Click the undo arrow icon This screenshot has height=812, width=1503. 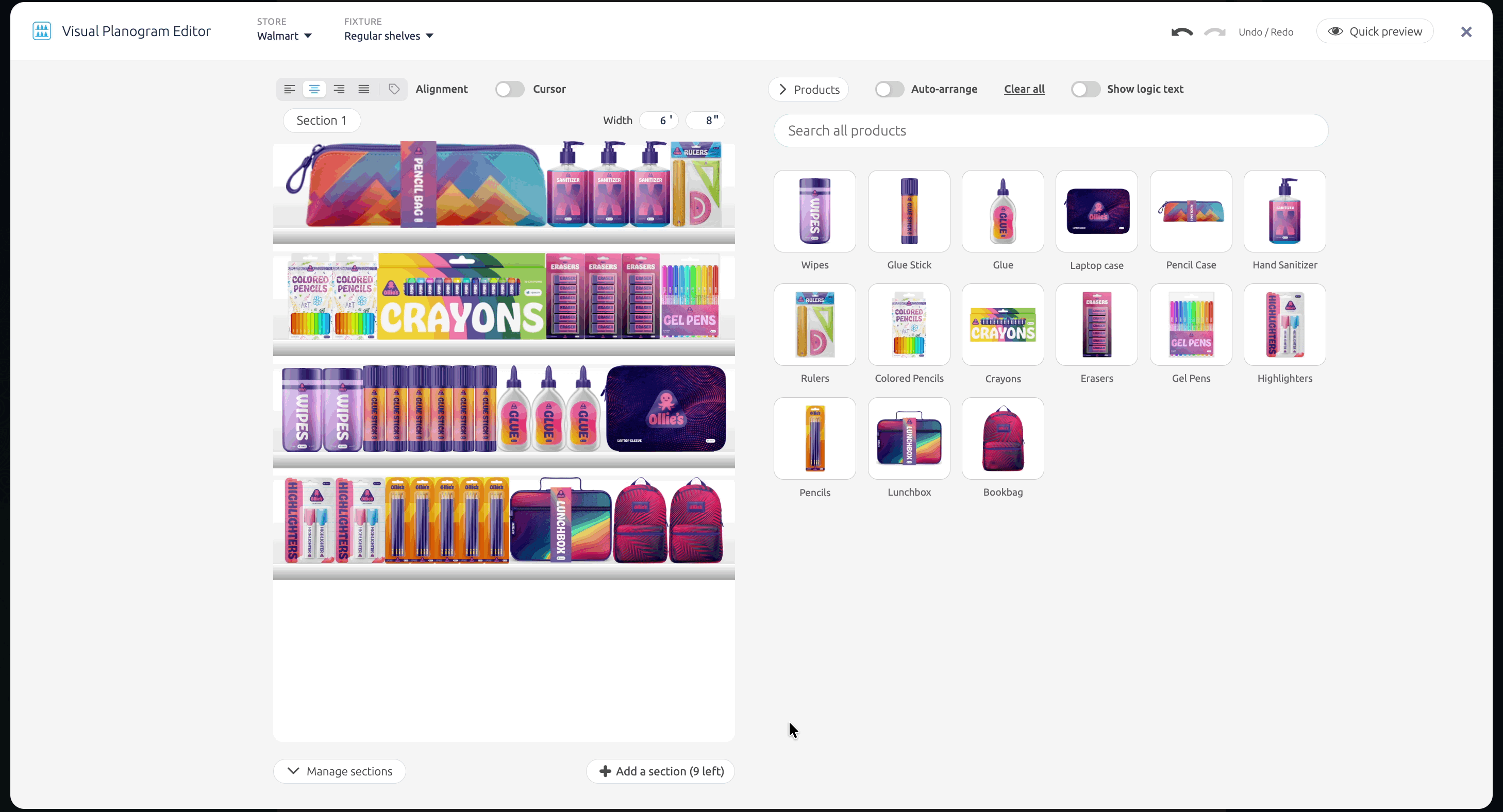pyautogui.click(x=1182, y=32)
